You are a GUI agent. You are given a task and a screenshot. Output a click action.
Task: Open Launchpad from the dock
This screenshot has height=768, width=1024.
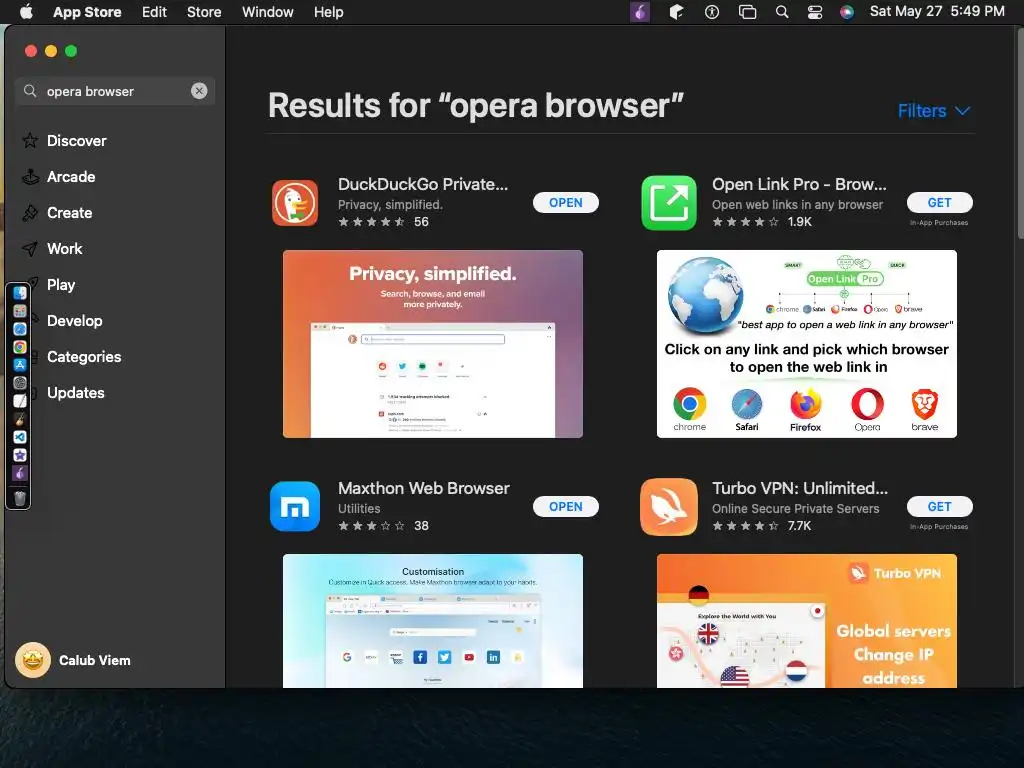(20, 311)
